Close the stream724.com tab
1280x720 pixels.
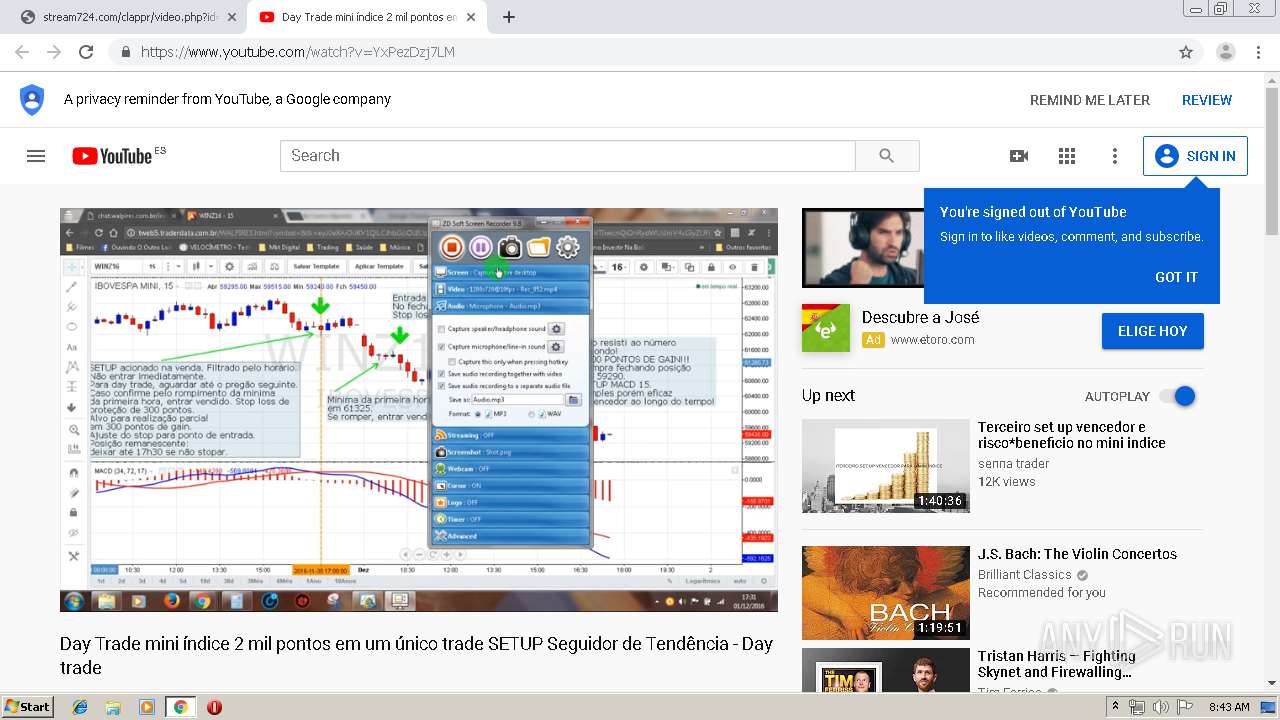(x=232, y=17)
